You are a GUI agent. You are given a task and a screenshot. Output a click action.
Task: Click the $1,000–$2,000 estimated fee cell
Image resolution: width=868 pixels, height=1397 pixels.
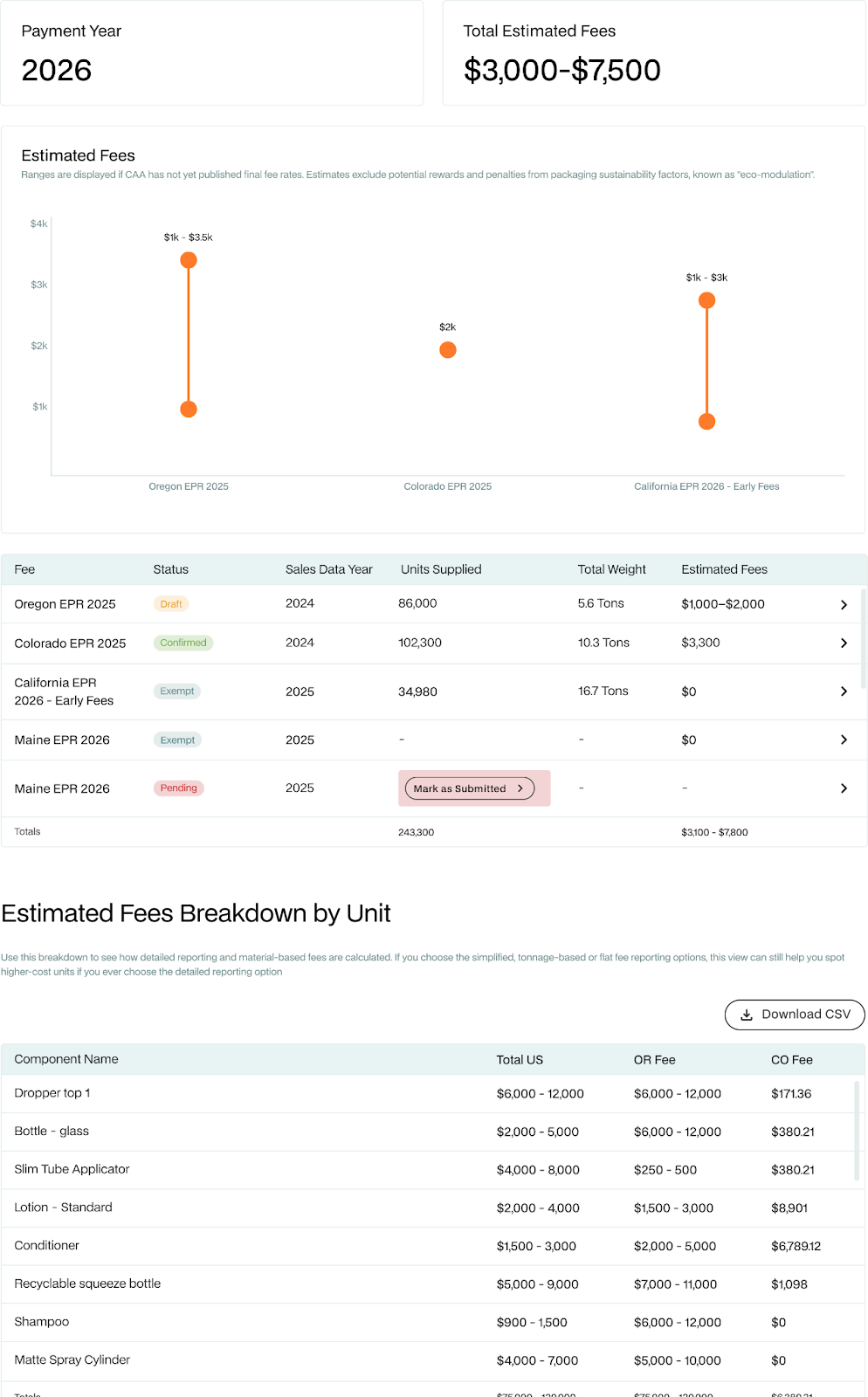click(x=723, y=604)
